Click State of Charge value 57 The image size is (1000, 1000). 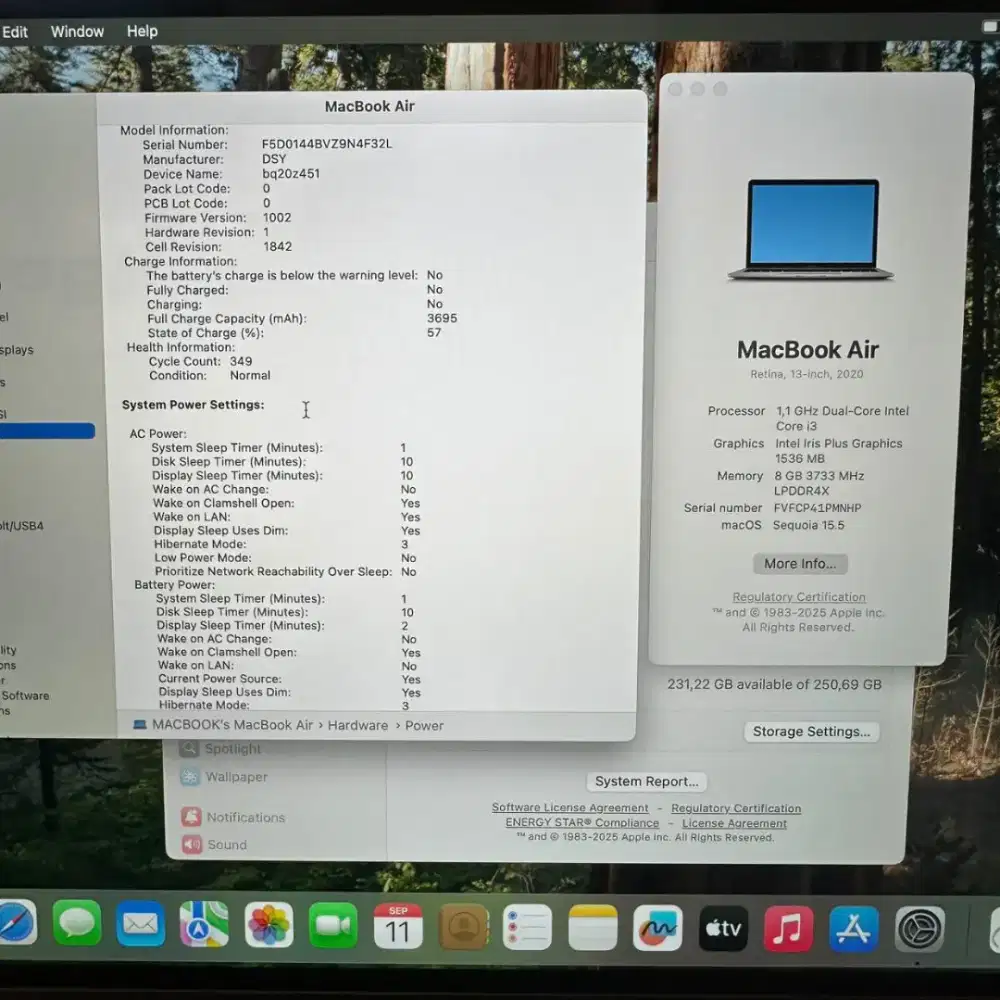pyautogui.click(x=434, y=332)
